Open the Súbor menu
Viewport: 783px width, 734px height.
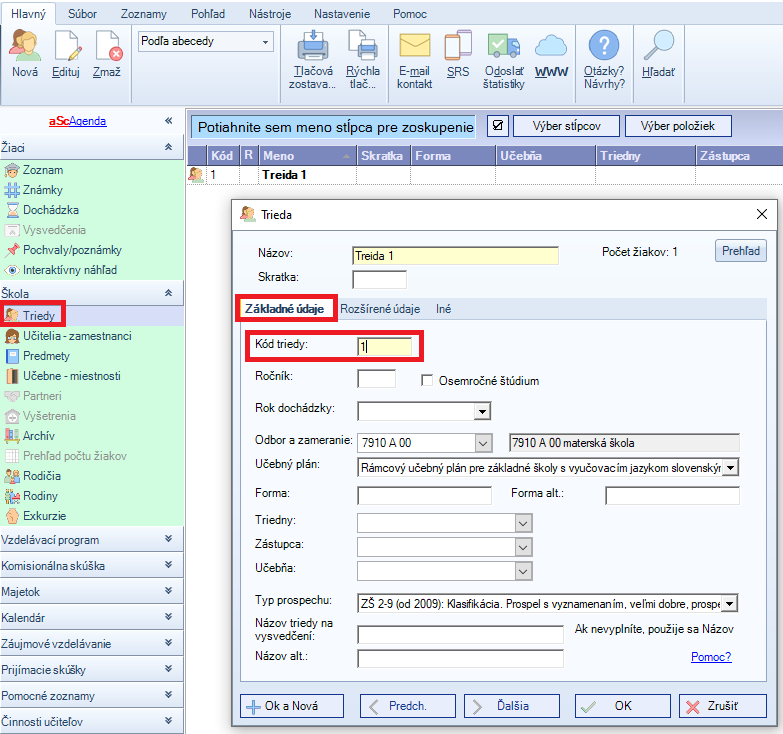click(82, 13)
